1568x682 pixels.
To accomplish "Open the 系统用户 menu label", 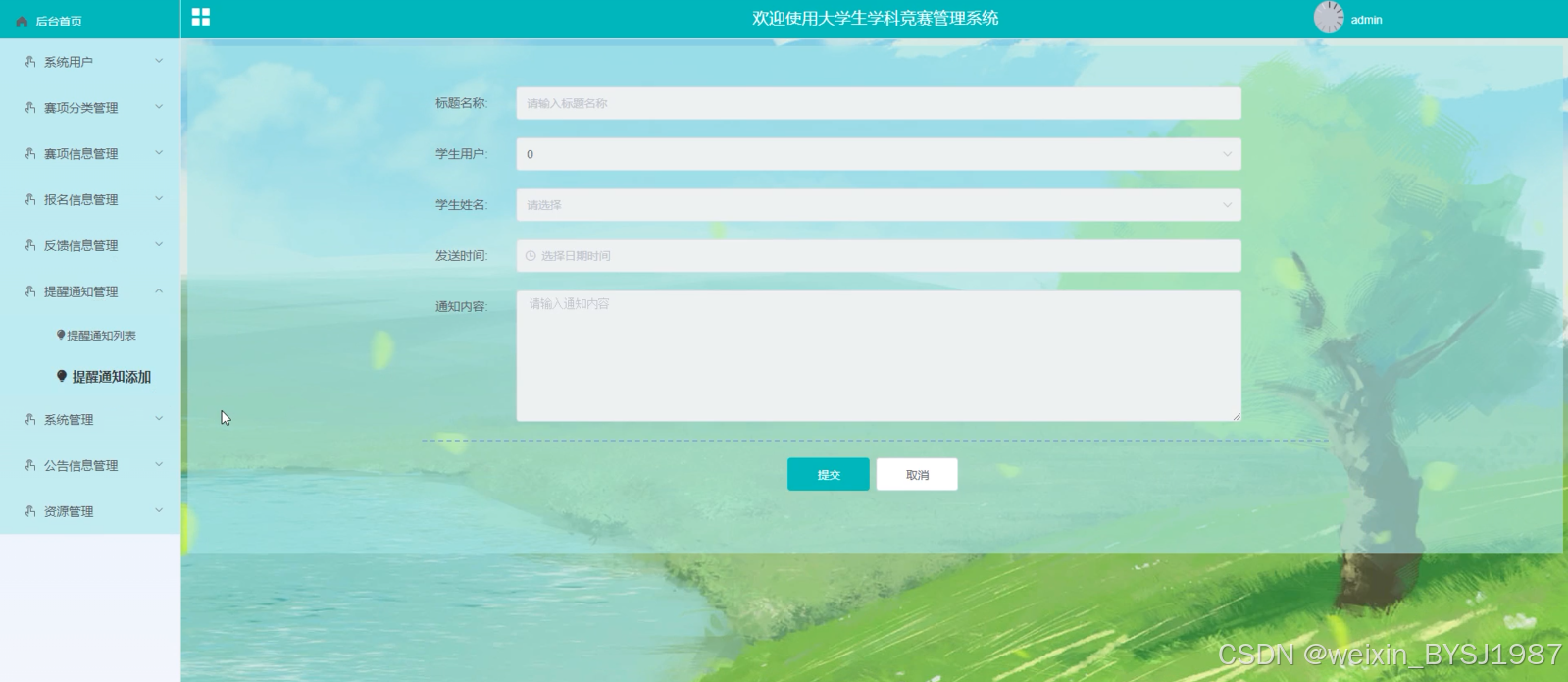I will [x=69, y=62].
